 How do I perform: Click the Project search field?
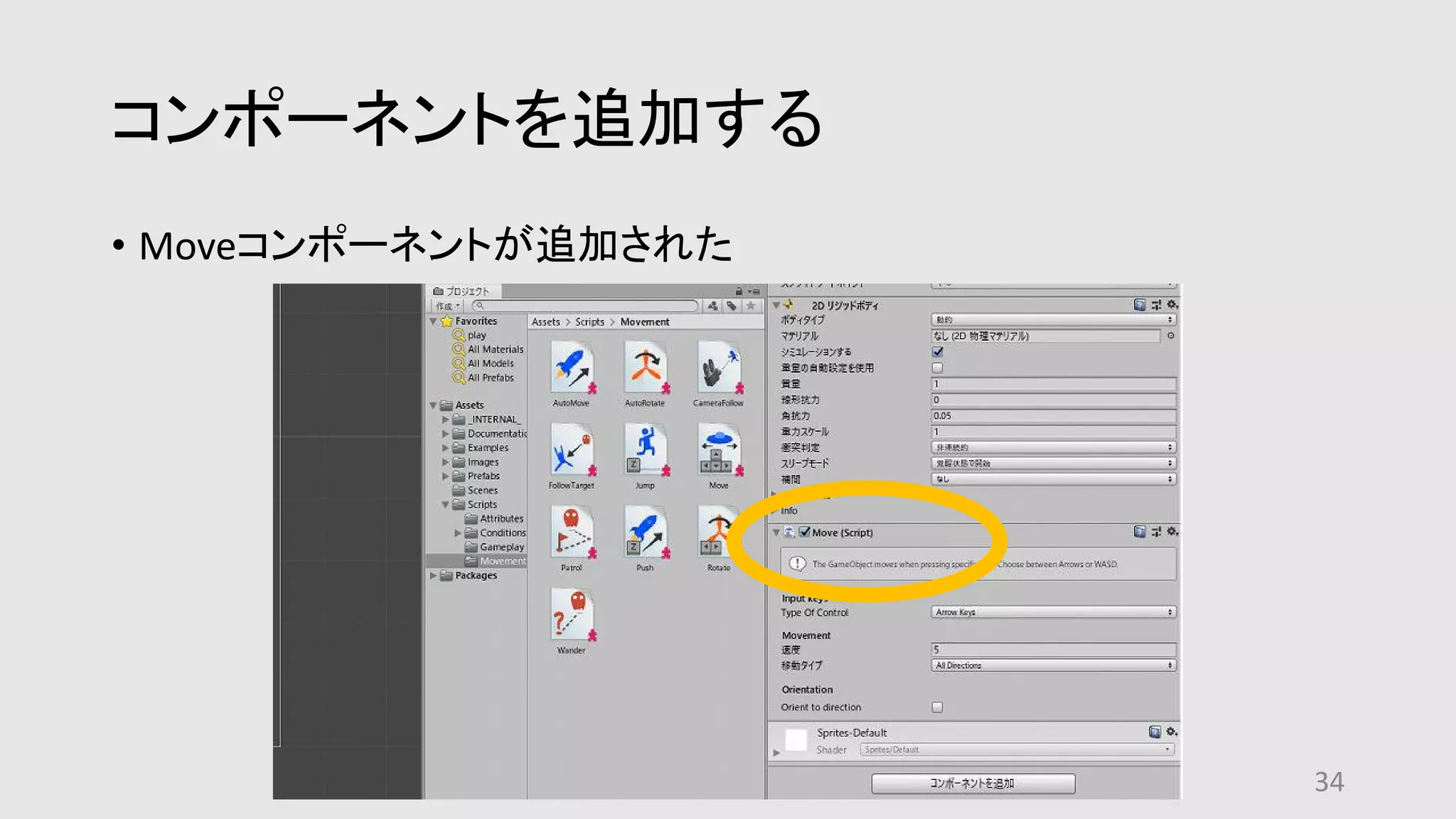point(584,306)
